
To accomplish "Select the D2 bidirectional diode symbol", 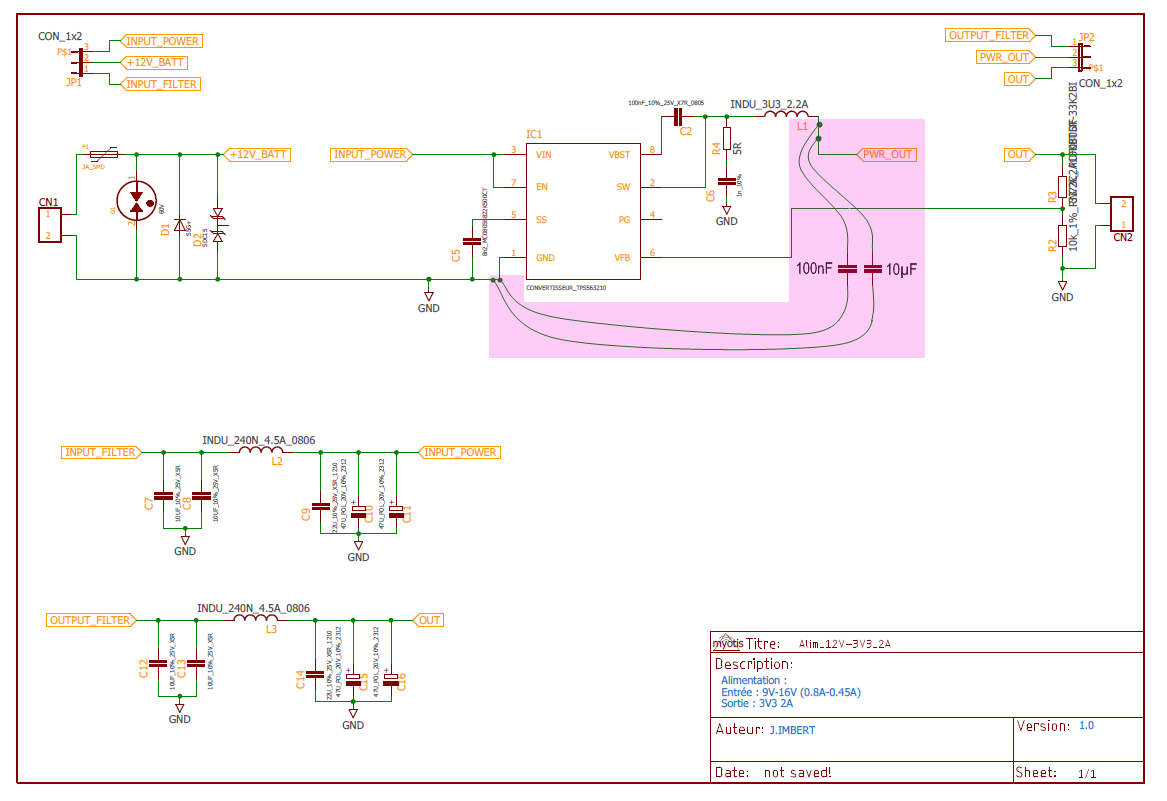I will 218,225.
